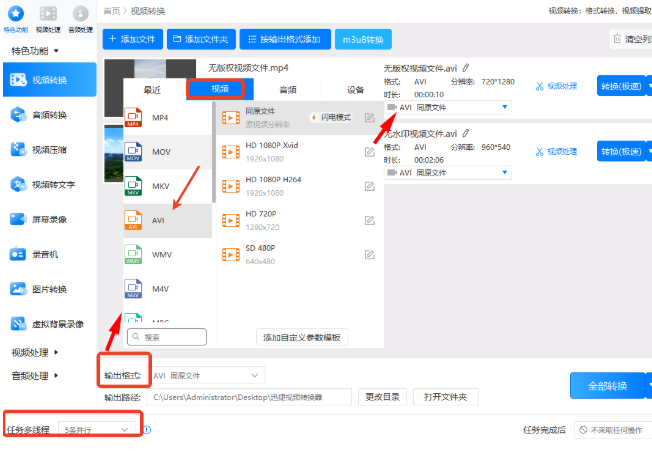
Task: Click the format 搜索 field
Action: coord(167,337)
